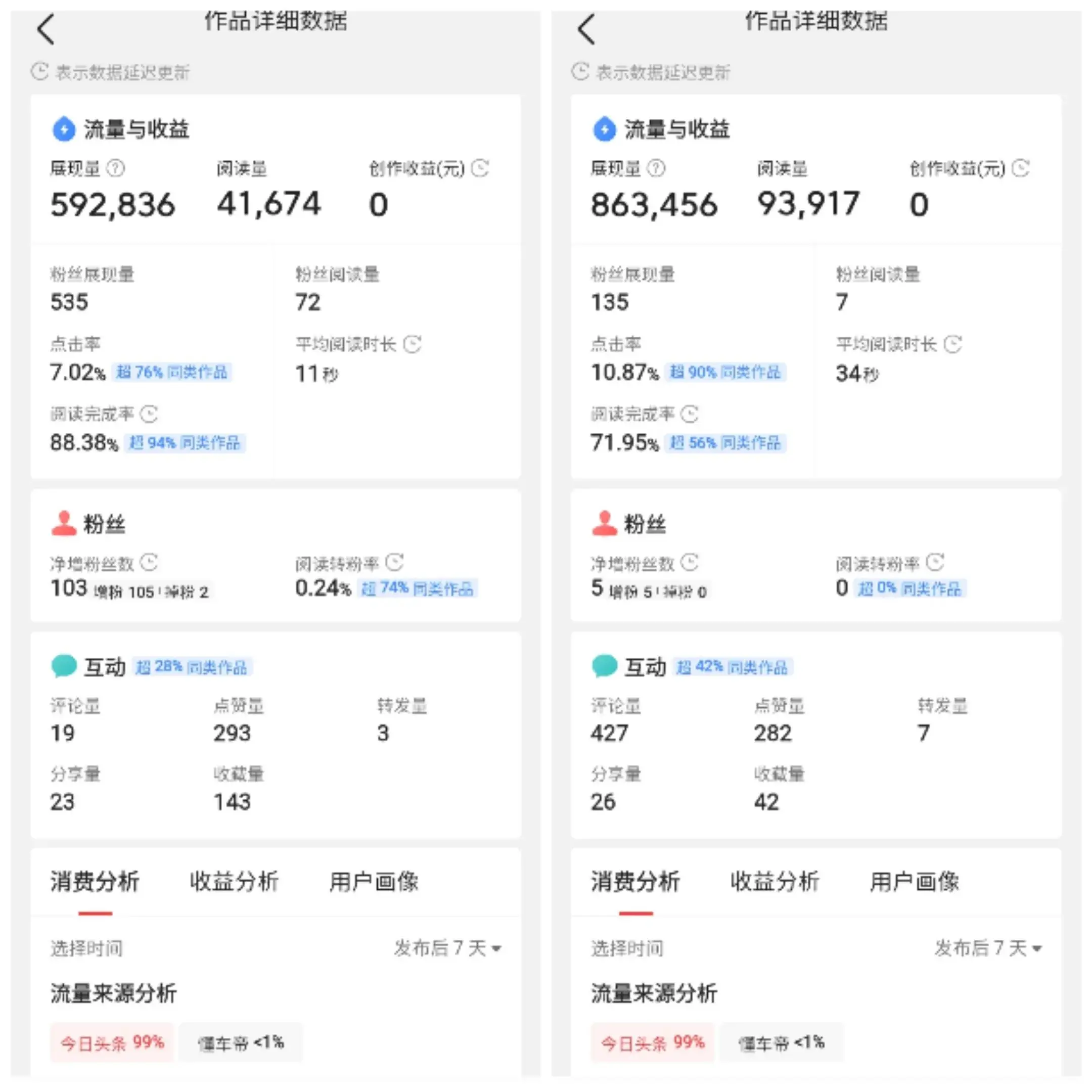
Task: Tap the delay icon beside left 净增粉丝数
Action: point(149,562)
